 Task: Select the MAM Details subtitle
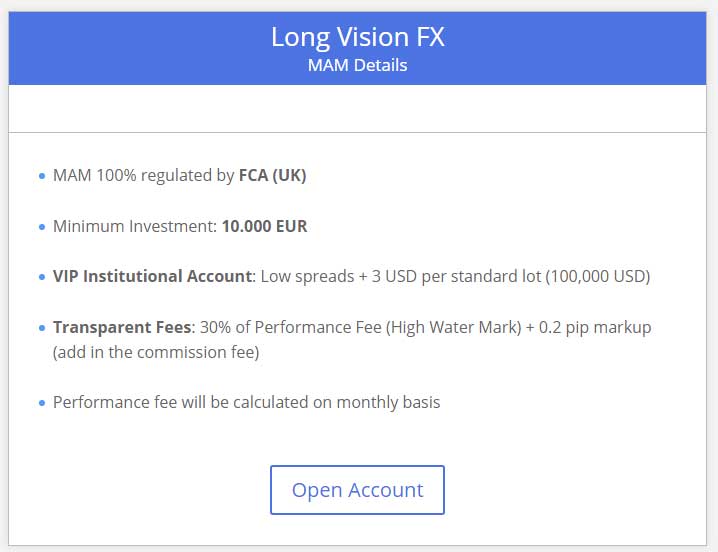(358, 66)
